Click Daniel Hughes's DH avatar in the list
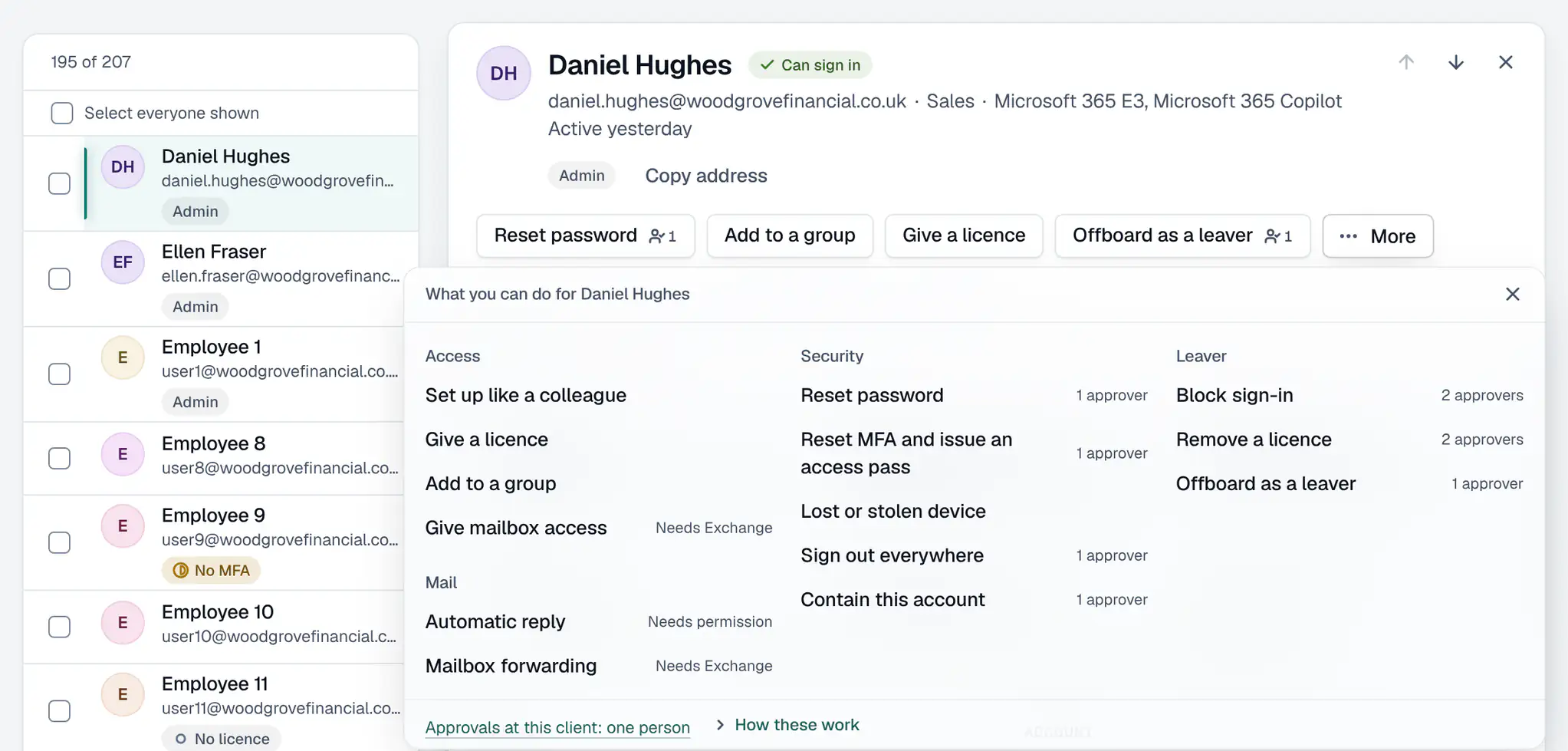 [x=123, y=166]
